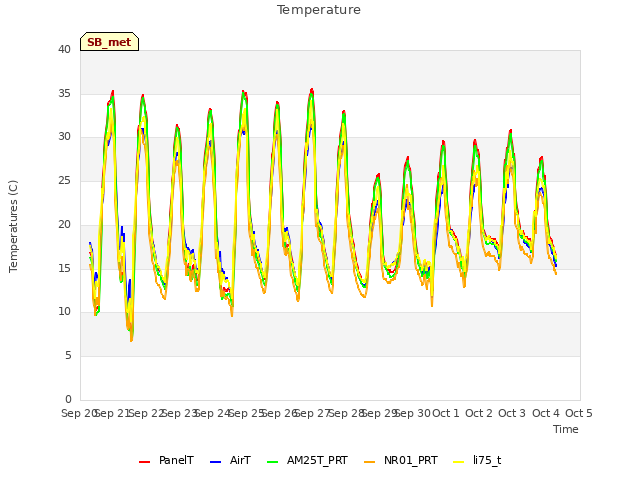Click the 10 y-axis tick label
Viewport: 640px width, 480px height.
64,312
